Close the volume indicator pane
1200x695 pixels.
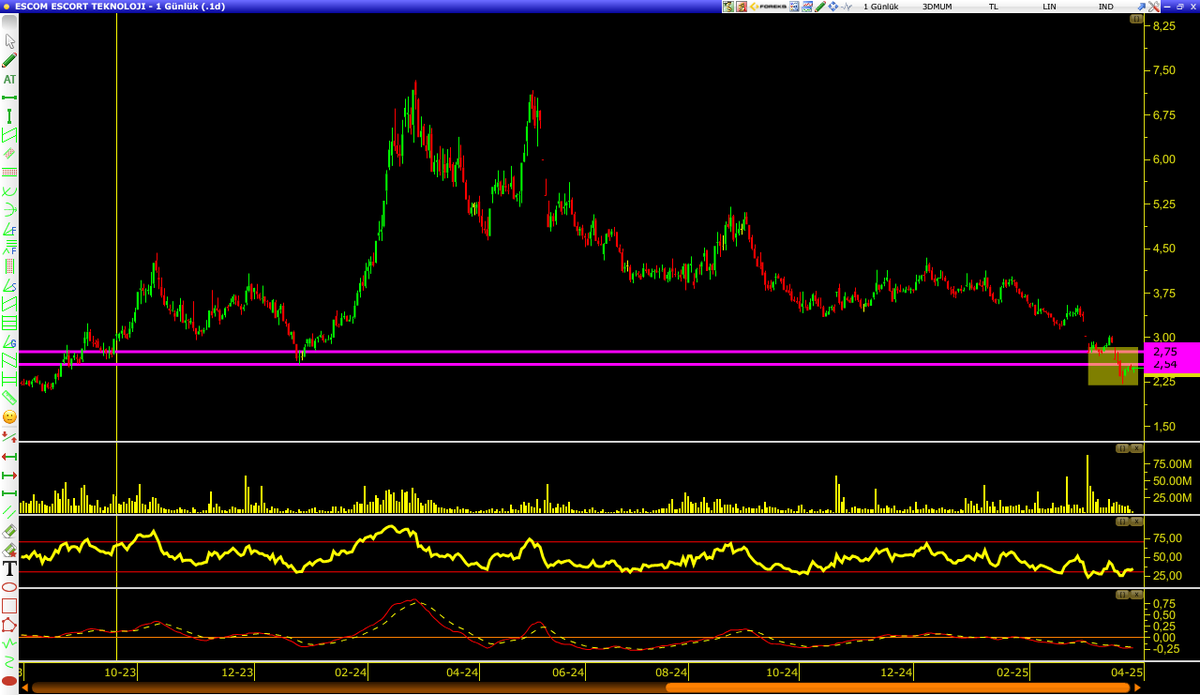(1136, 448)
